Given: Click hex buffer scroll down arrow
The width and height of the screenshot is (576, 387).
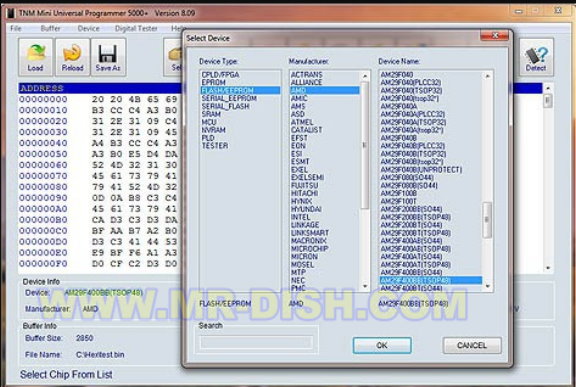Looking at the screenshot, I should point(548,268).
